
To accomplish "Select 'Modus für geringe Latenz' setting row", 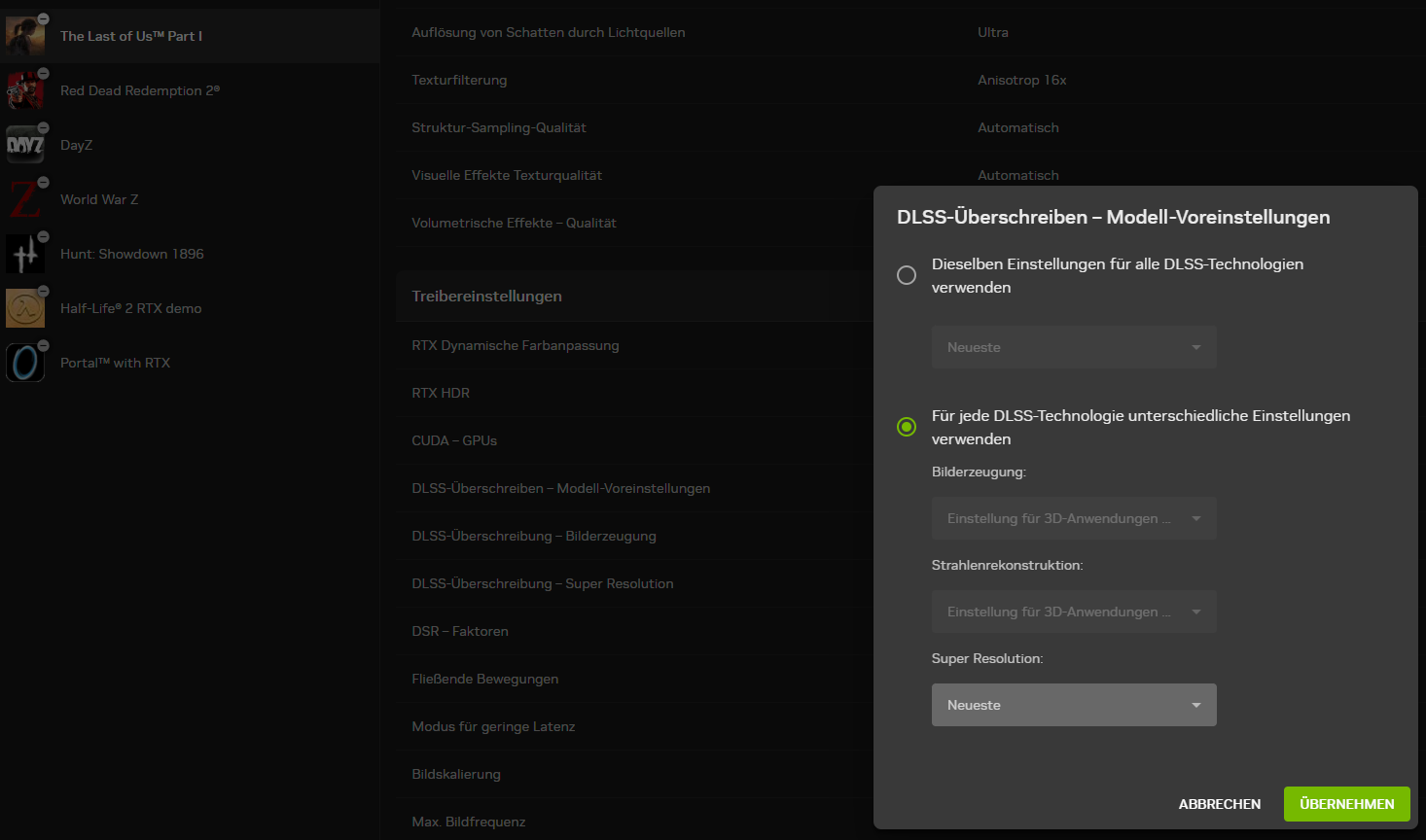I will tap(493, 726).
